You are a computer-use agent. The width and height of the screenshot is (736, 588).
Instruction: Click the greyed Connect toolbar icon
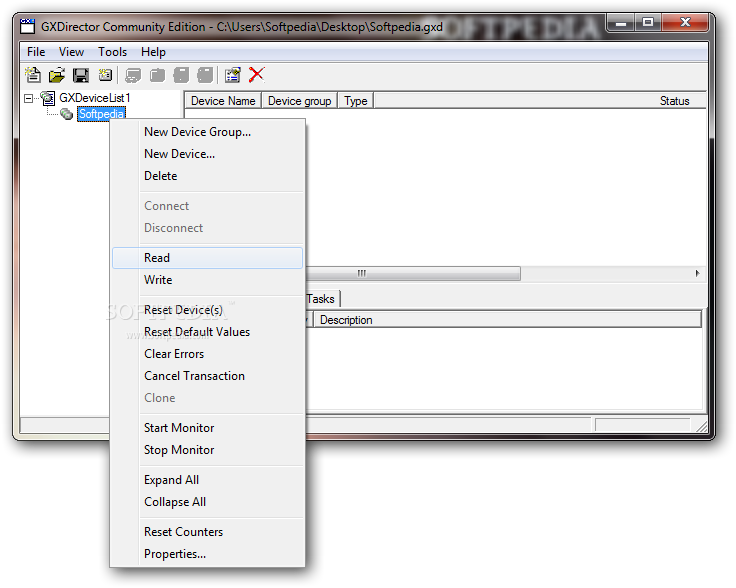(x=133, y=75)
